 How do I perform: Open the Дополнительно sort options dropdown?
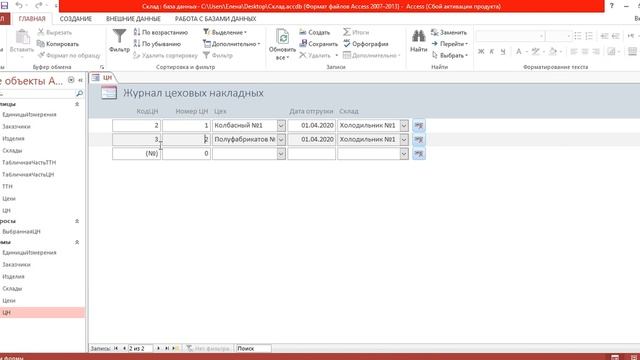pyautogui.click(x=231, y=44)
